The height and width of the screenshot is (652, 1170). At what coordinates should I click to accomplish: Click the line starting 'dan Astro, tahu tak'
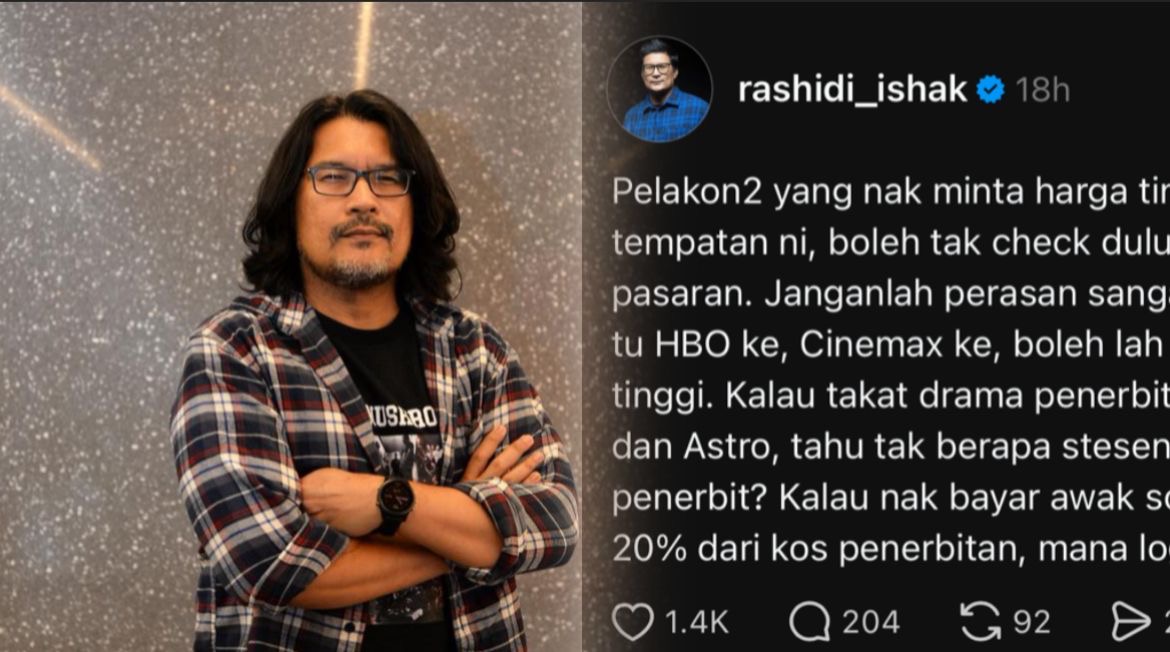[891, 447]
